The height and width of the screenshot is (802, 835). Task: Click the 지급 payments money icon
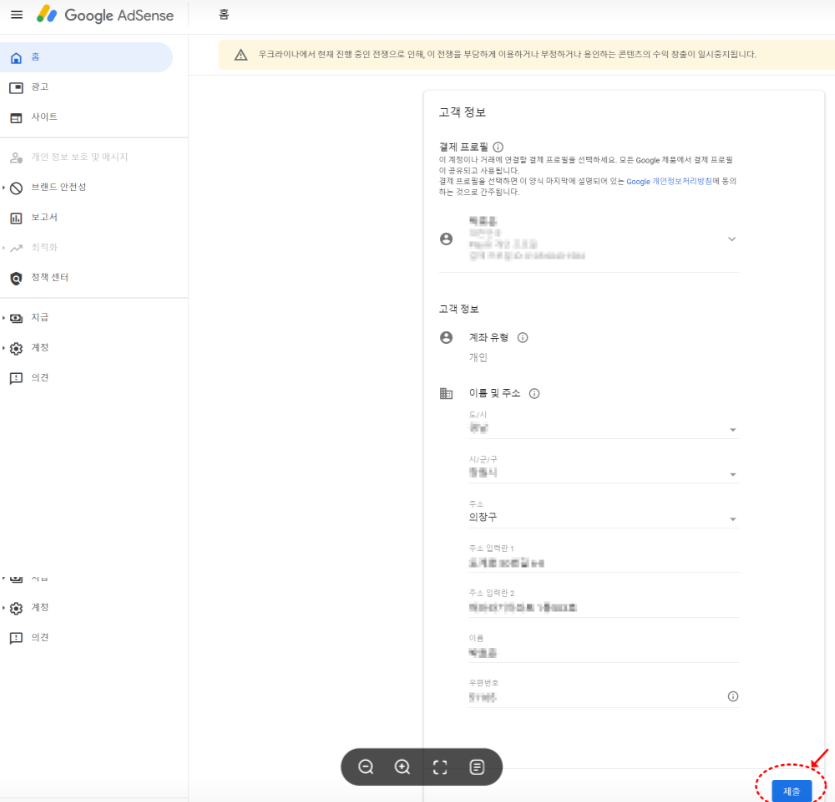(17, 318)
